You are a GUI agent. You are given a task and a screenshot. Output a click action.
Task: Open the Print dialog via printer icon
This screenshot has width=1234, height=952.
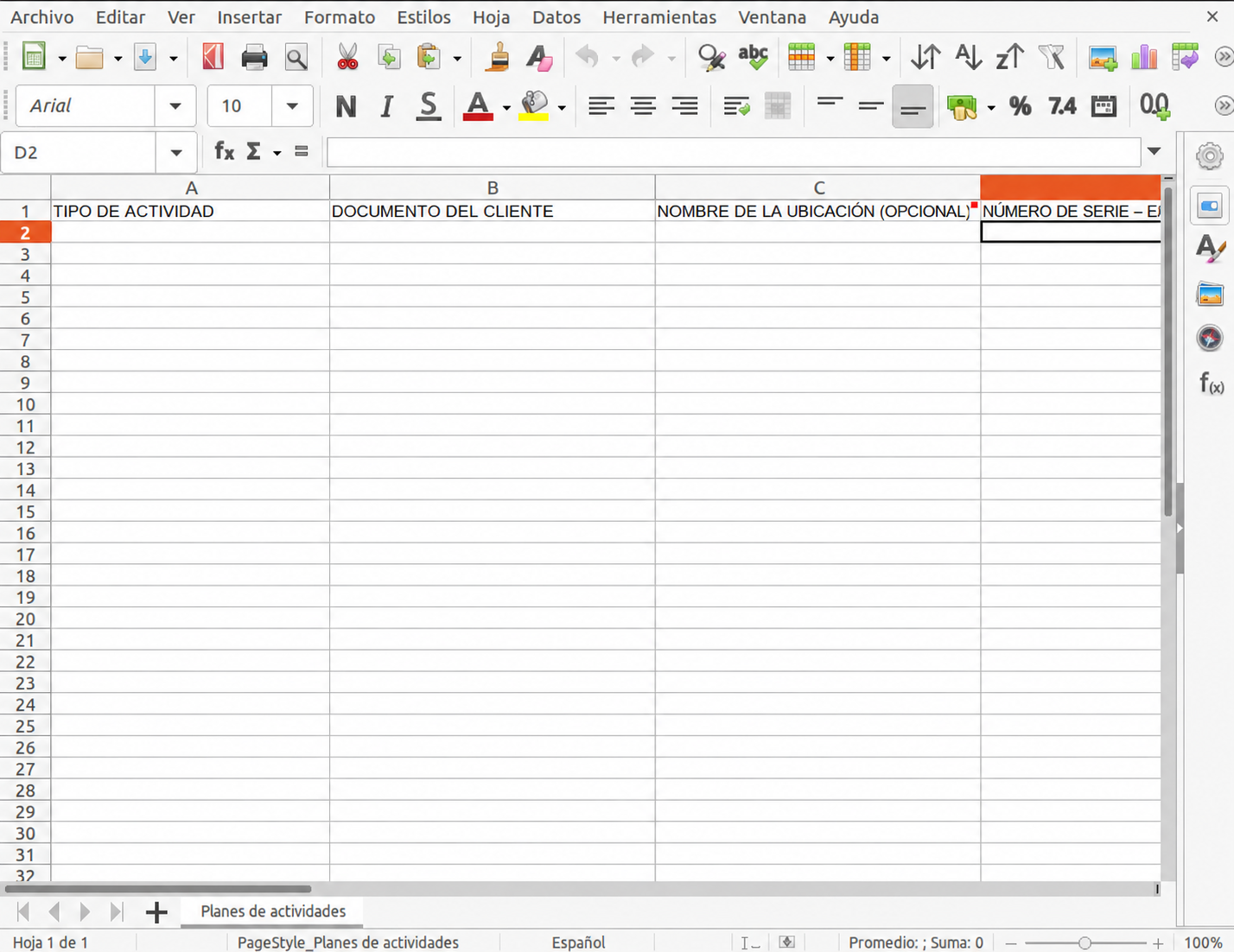point(255,58)
